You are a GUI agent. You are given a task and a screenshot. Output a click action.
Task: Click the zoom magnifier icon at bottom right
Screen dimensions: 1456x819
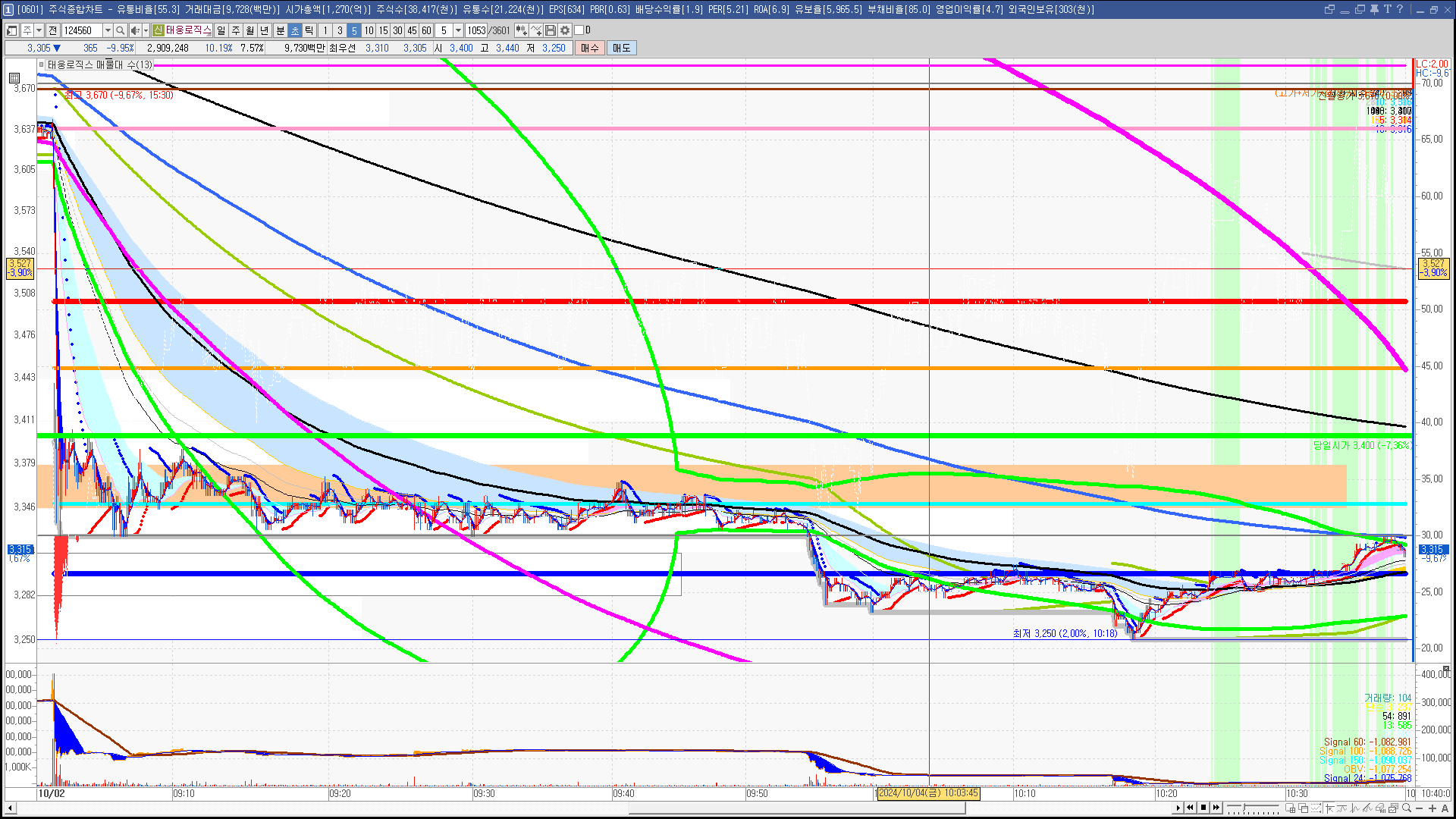(x=1407, y=808)
